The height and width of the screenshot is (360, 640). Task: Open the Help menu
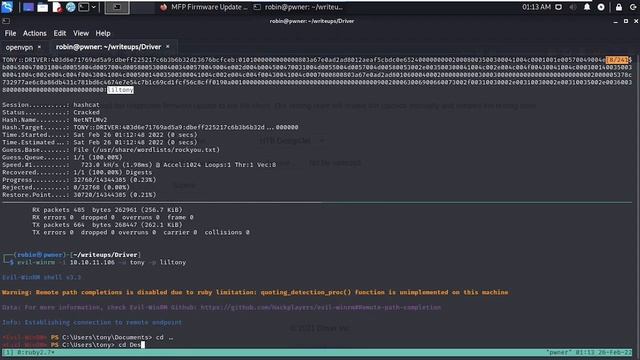pos(103,33)
